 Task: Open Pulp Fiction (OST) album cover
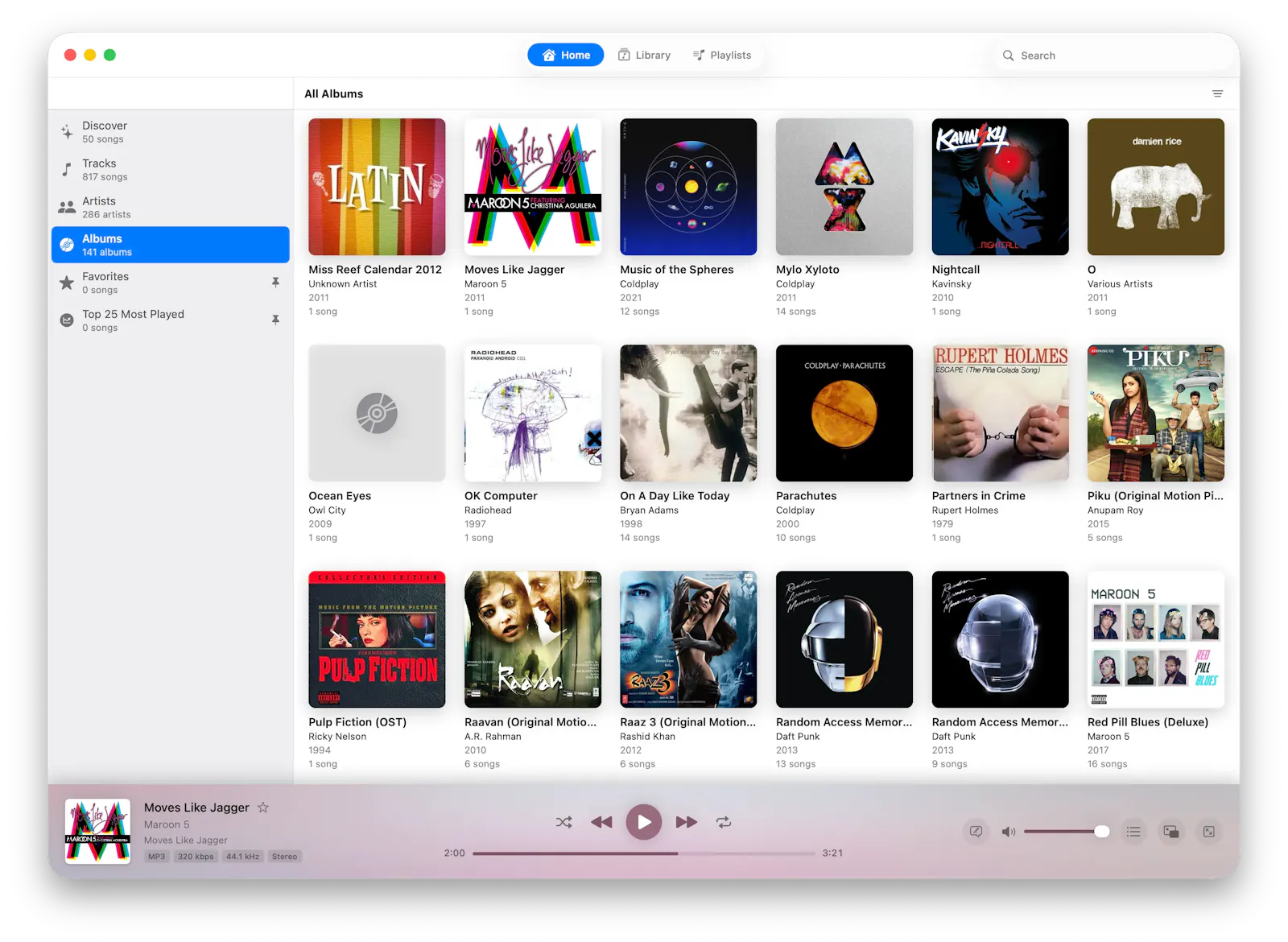[x=377, y=639]
